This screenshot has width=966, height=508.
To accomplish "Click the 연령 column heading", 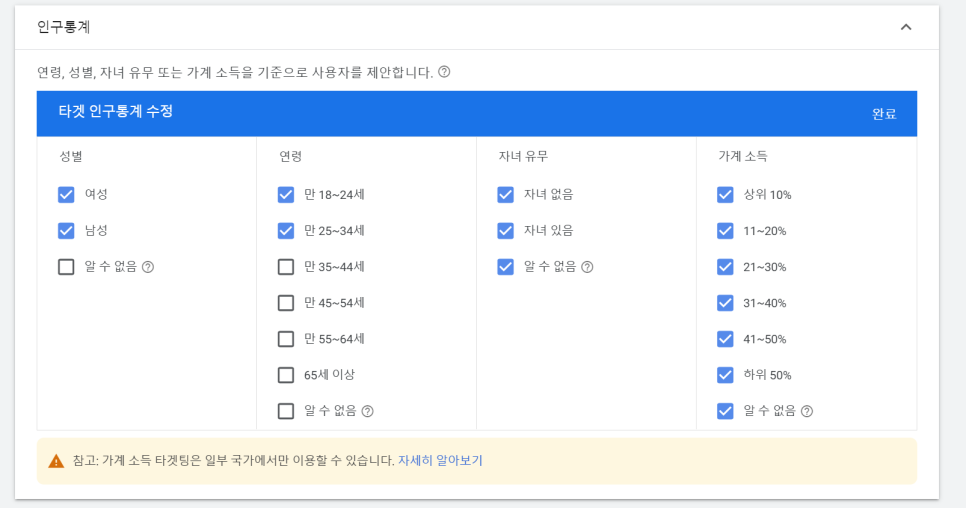I will click(x=291, y=156).
